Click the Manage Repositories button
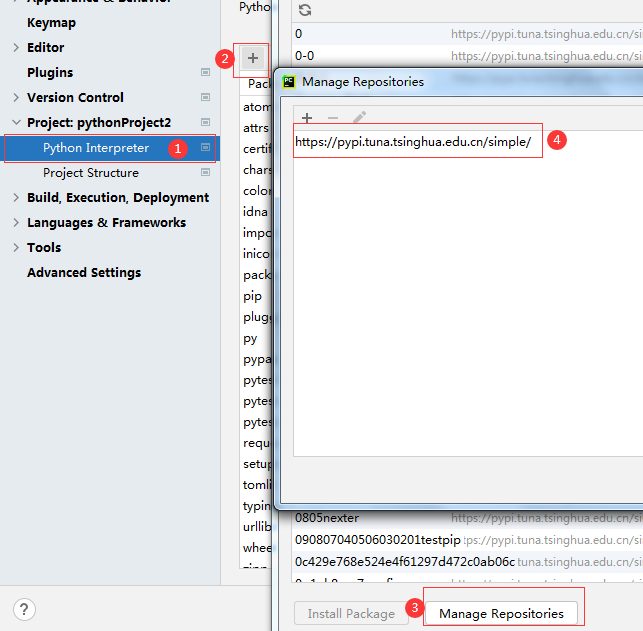The width and height of the screenshot is (643, 631). pos(501,613)
